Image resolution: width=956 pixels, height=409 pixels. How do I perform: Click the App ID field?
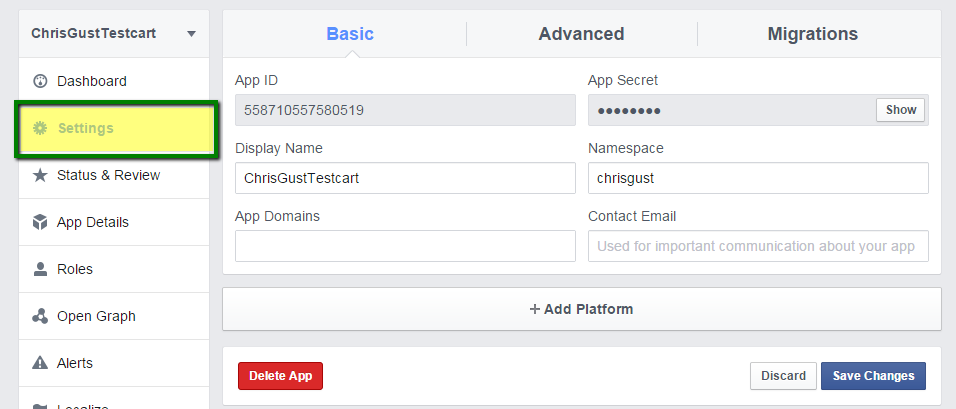405,110
